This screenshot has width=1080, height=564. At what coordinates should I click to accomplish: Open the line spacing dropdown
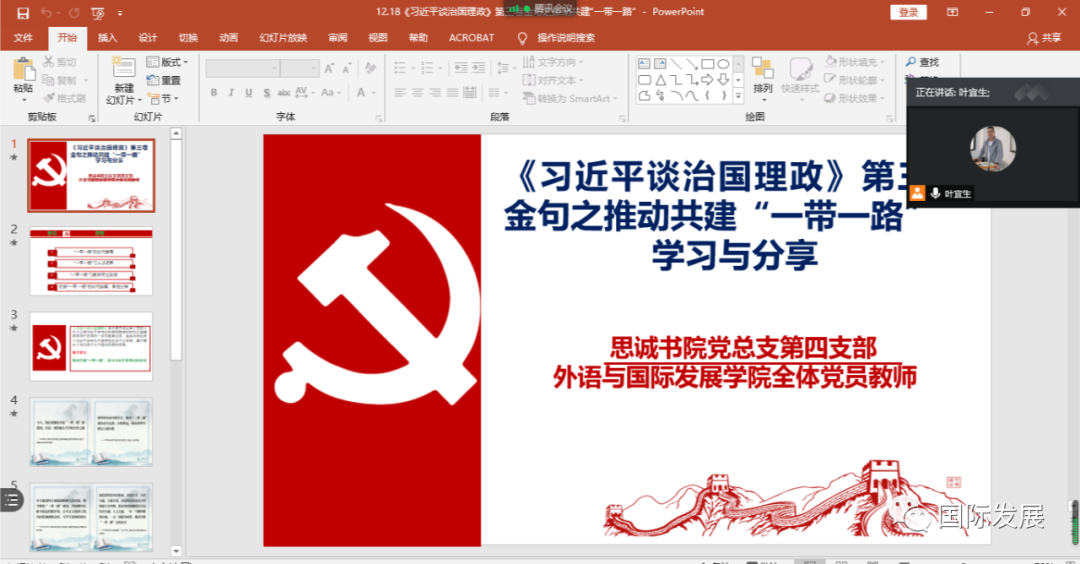pos(505,68)
